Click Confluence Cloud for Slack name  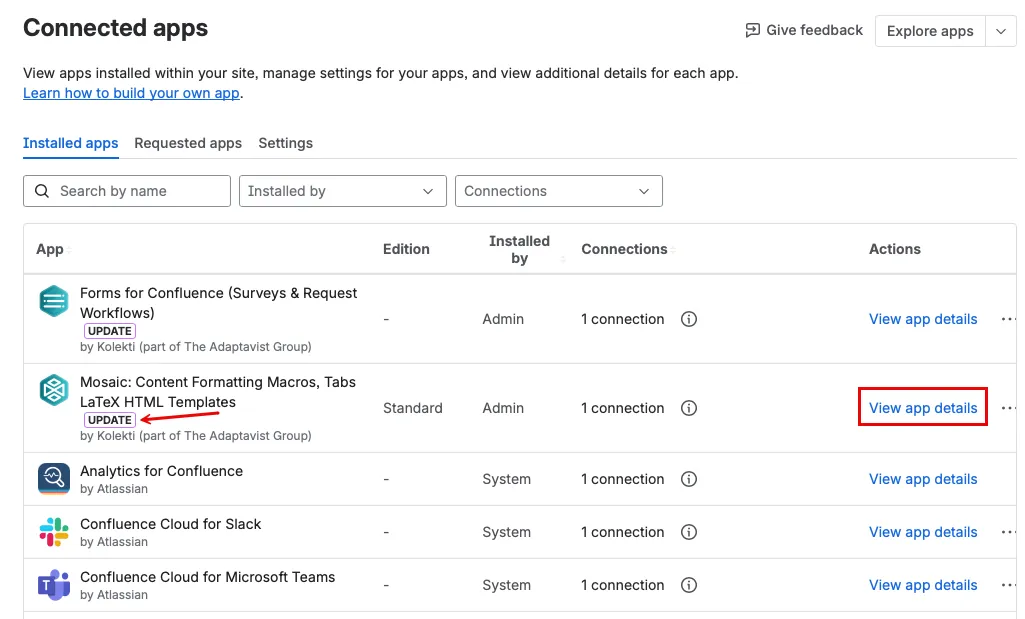coord(171,524)
